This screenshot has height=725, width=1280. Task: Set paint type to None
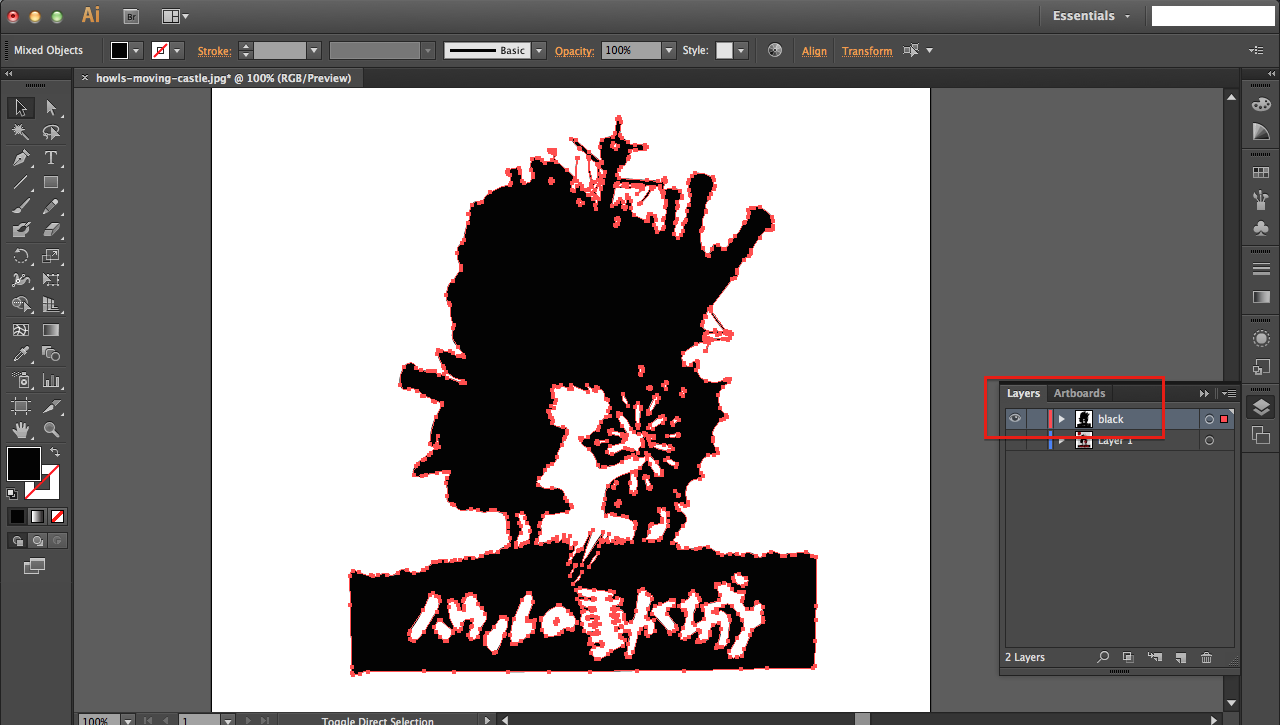[58, 517]
